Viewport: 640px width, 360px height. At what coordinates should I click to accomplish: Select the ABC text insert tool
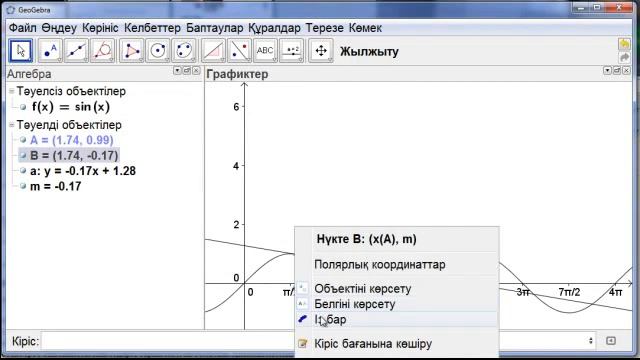265,51
